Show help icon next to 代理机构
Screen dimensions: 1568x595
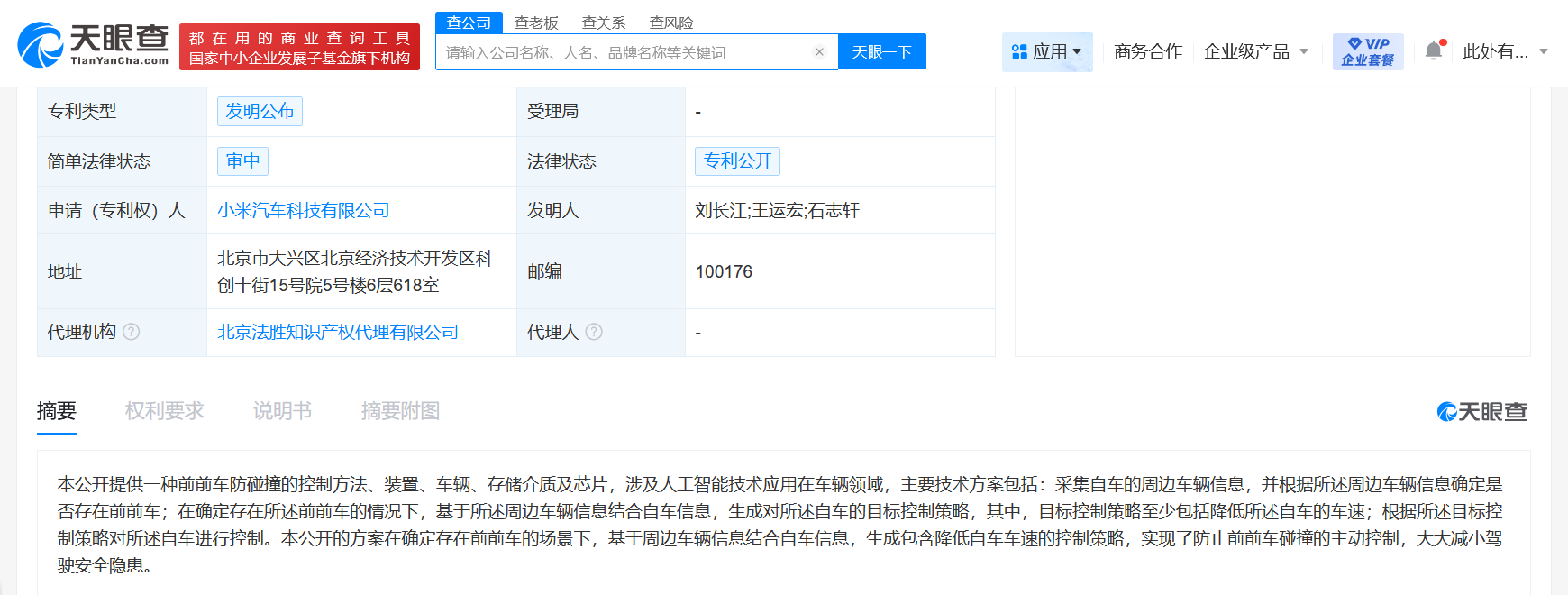click(132, 332)
